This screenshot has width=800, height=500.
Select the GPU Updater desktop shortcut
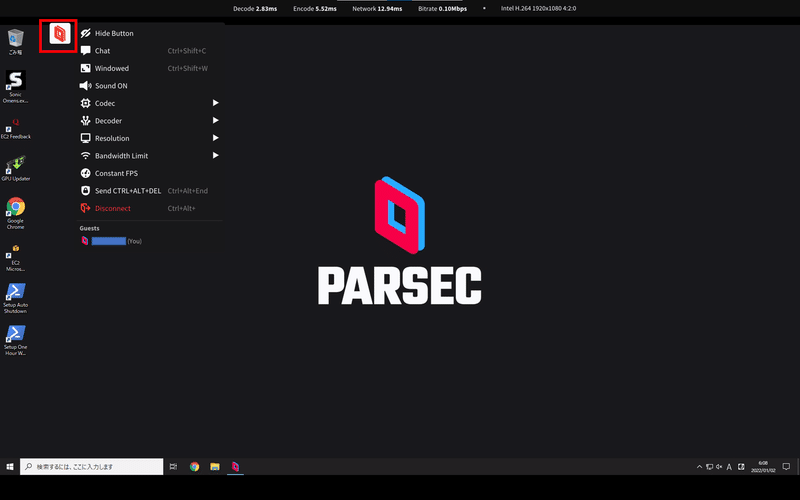pos(15,169)
